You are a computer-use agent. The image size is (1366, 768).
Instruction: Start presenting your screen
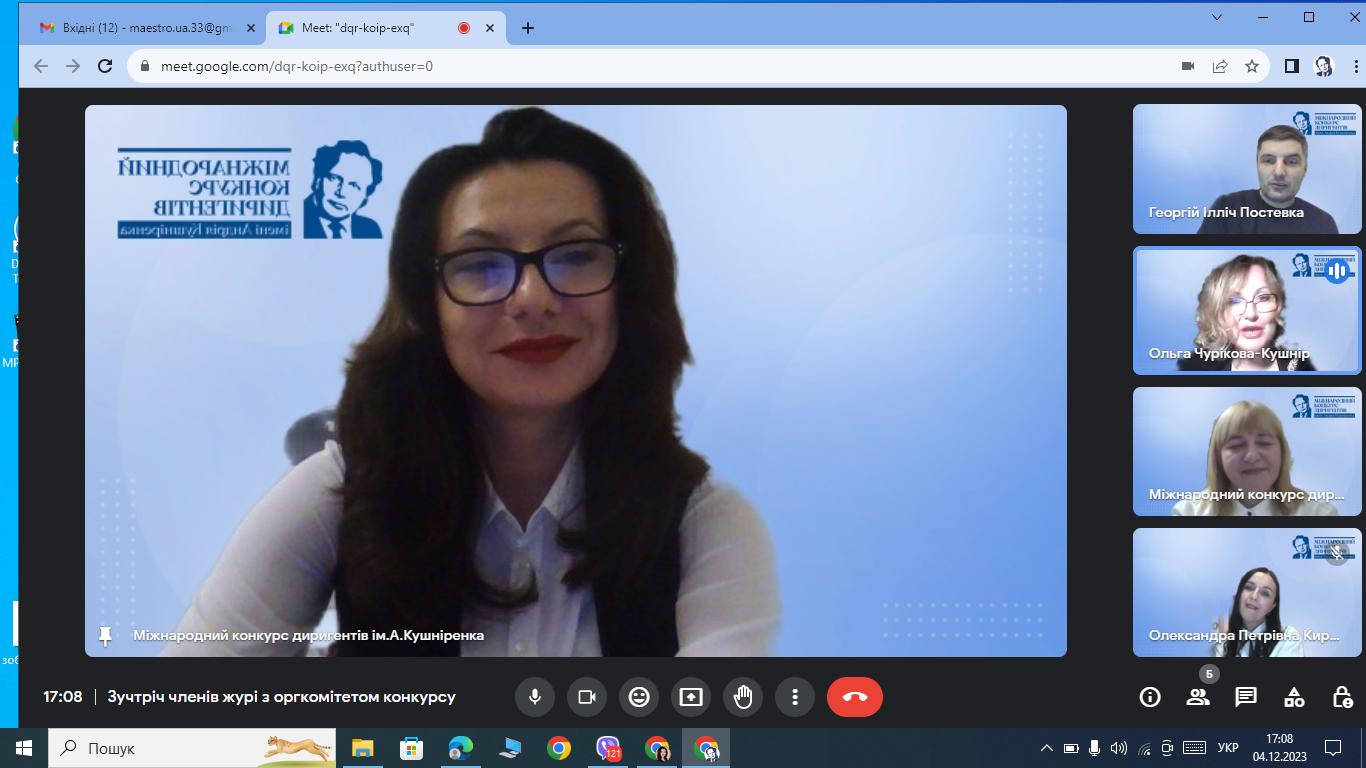coord(691,697)
